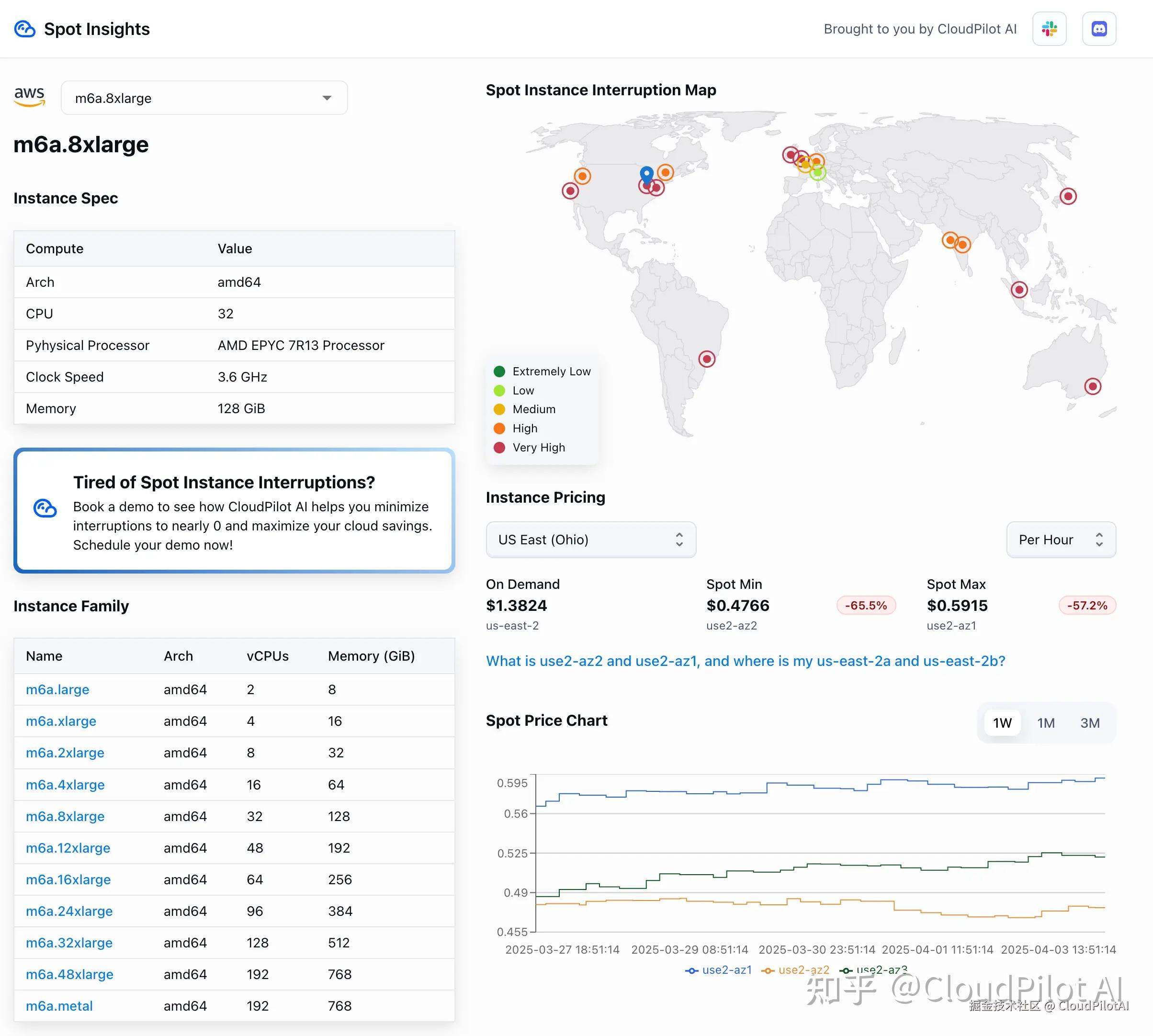
Task: Click the Discord icon button
Action: click(1098, 29)
